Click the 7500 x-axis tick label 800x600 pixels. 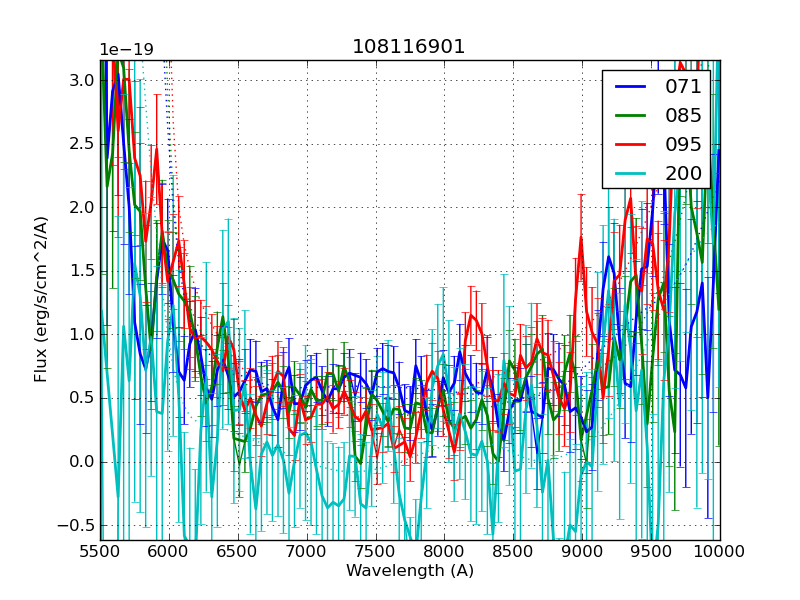pyautogui.click(x=376, y=551)
